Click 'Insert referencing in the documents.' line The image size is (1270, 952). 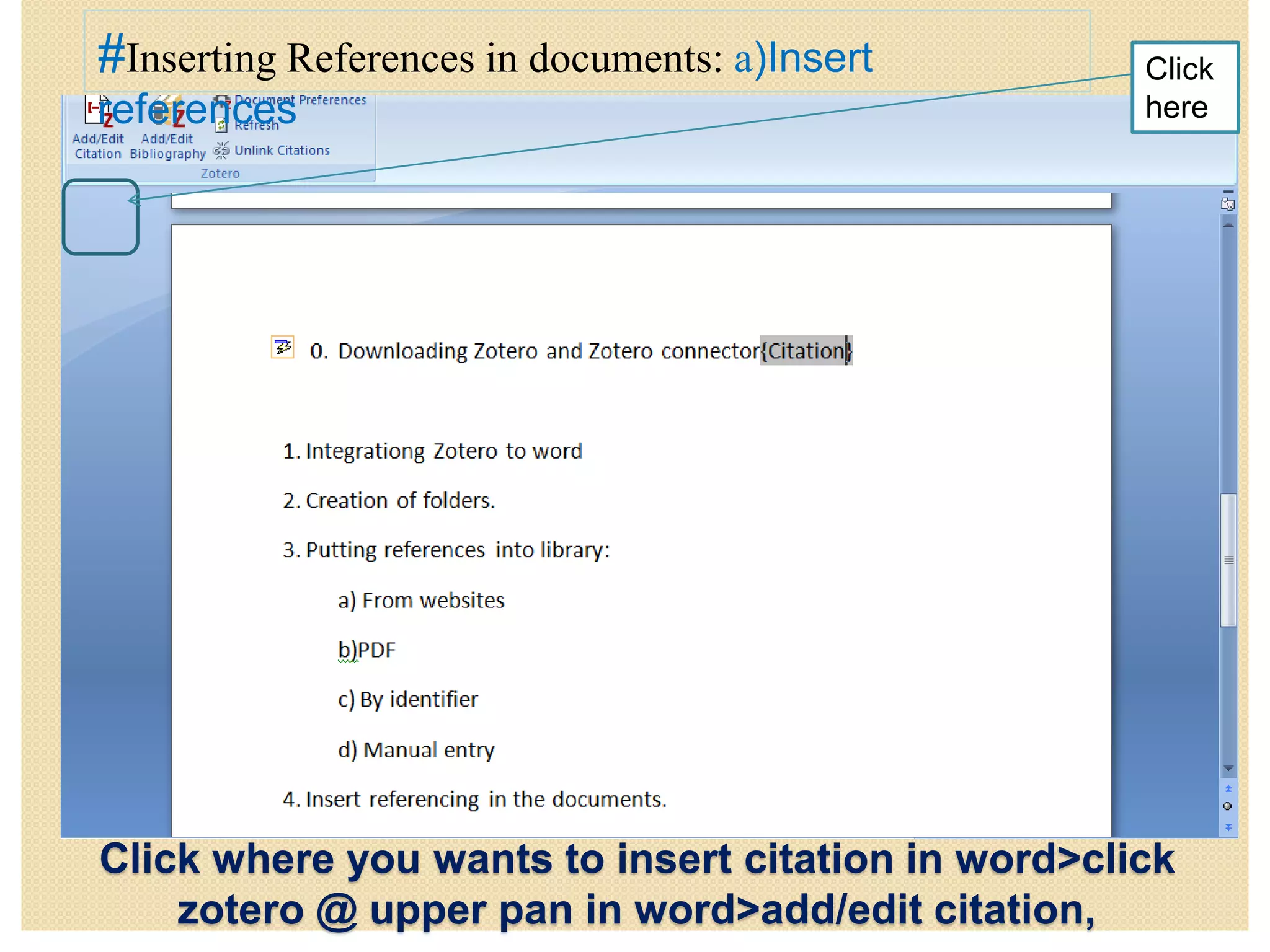[486, 800]
